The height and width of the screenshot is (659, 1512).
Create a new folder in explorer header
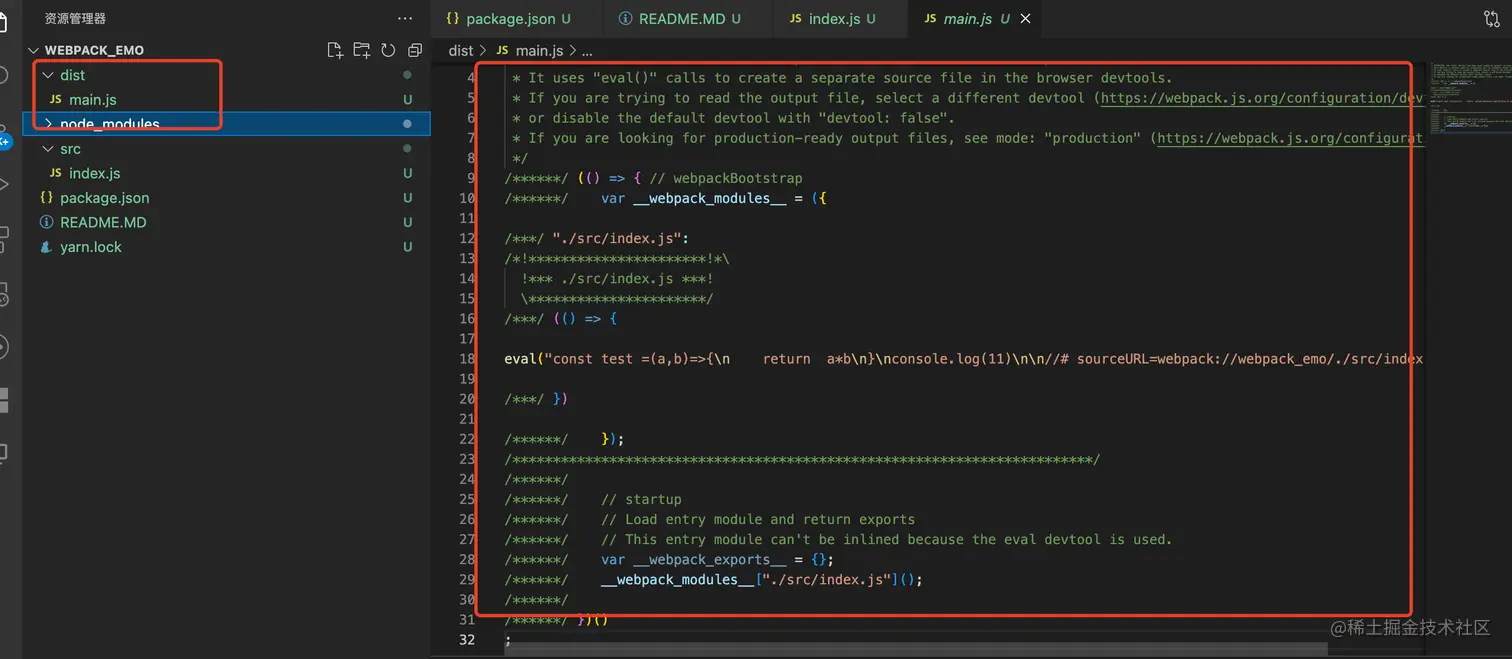(x=362, y=50)
